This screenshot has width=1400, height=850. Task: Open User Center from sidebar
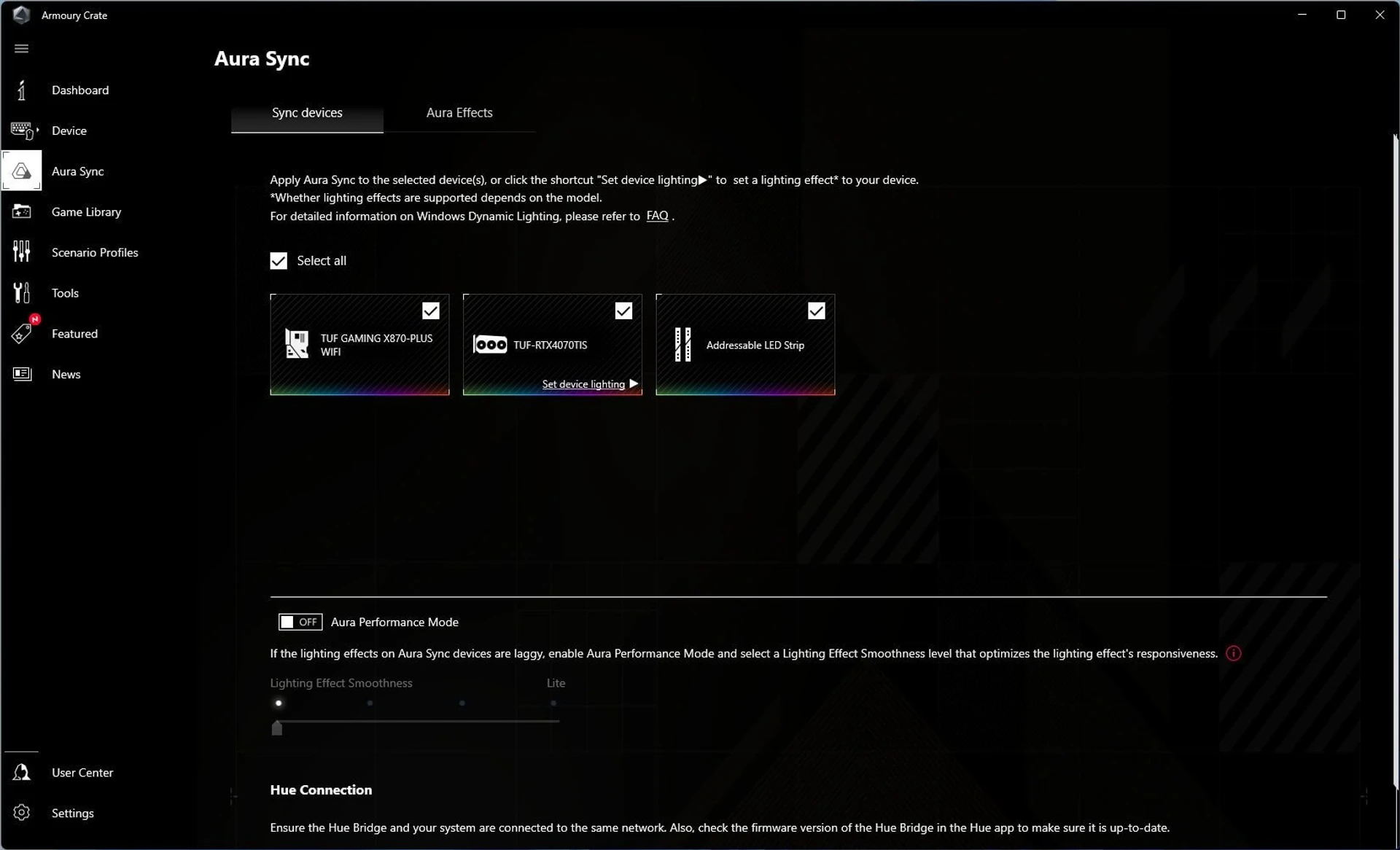(82, 773)
